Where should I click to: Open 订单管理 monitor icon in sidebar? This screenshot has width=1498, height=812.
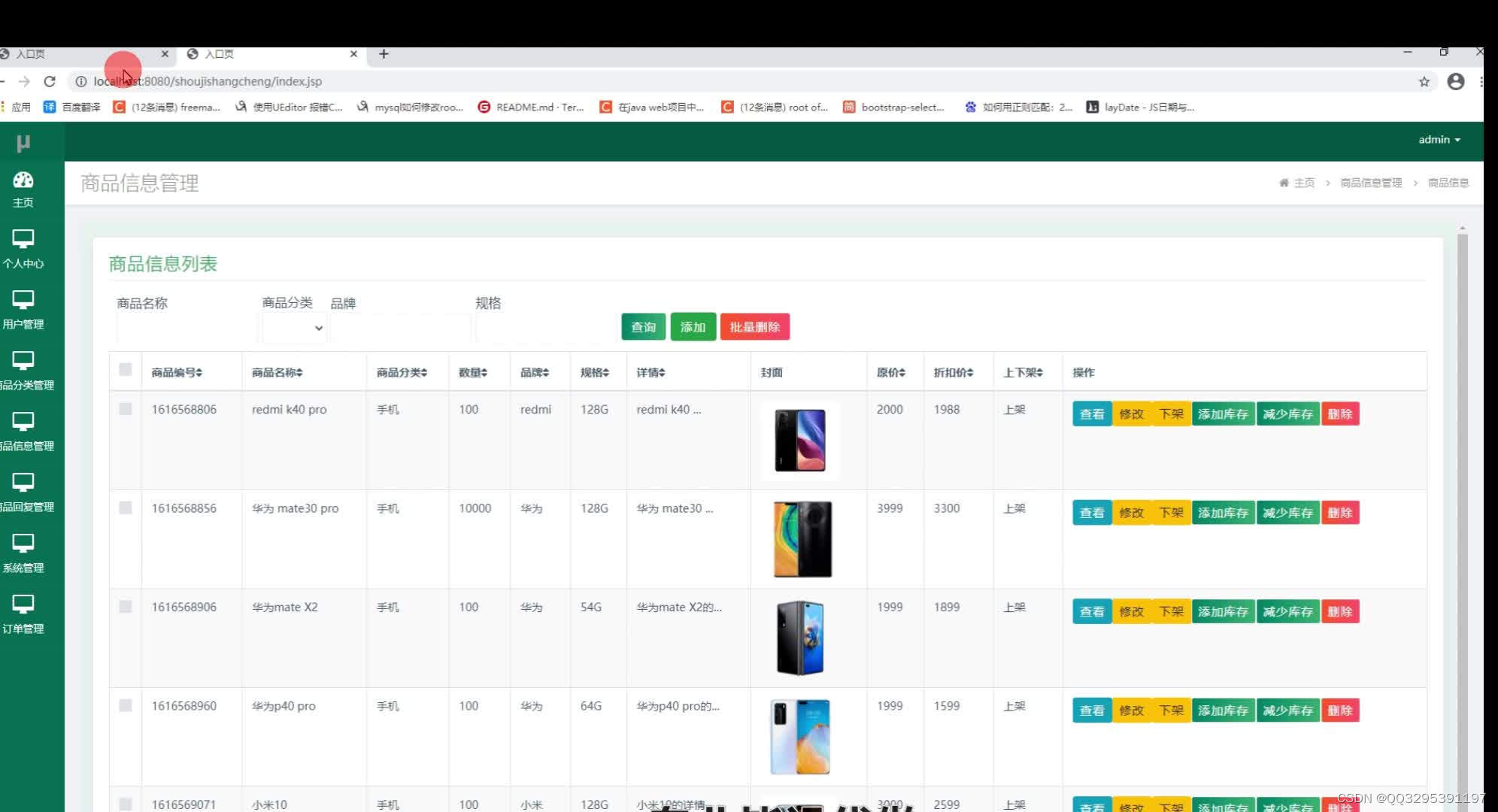(x=23, y=604)
